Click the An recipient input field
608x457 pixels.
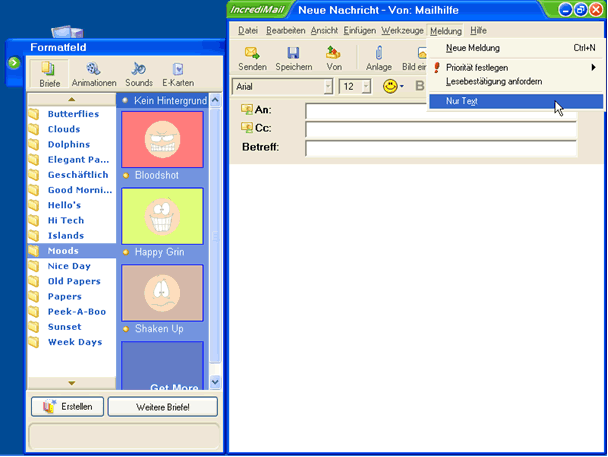click(441, 111)
